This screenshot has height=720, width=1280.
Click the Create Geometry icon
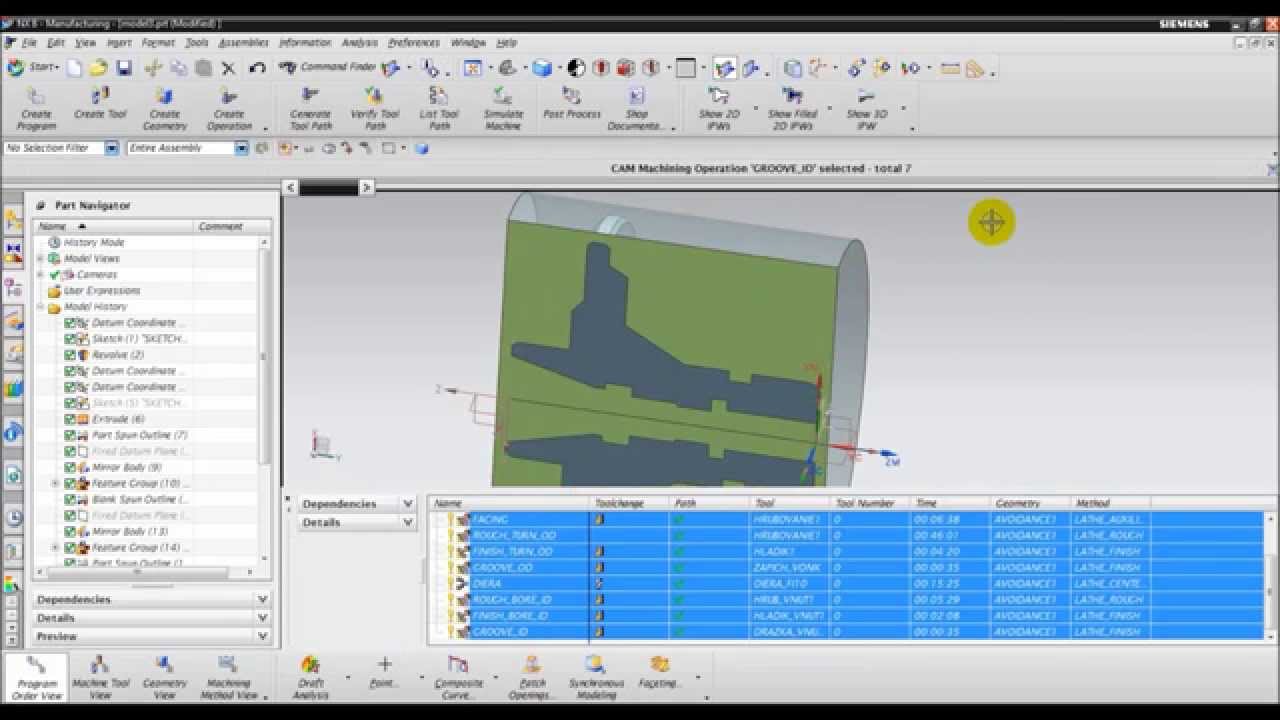click(164, 108)
